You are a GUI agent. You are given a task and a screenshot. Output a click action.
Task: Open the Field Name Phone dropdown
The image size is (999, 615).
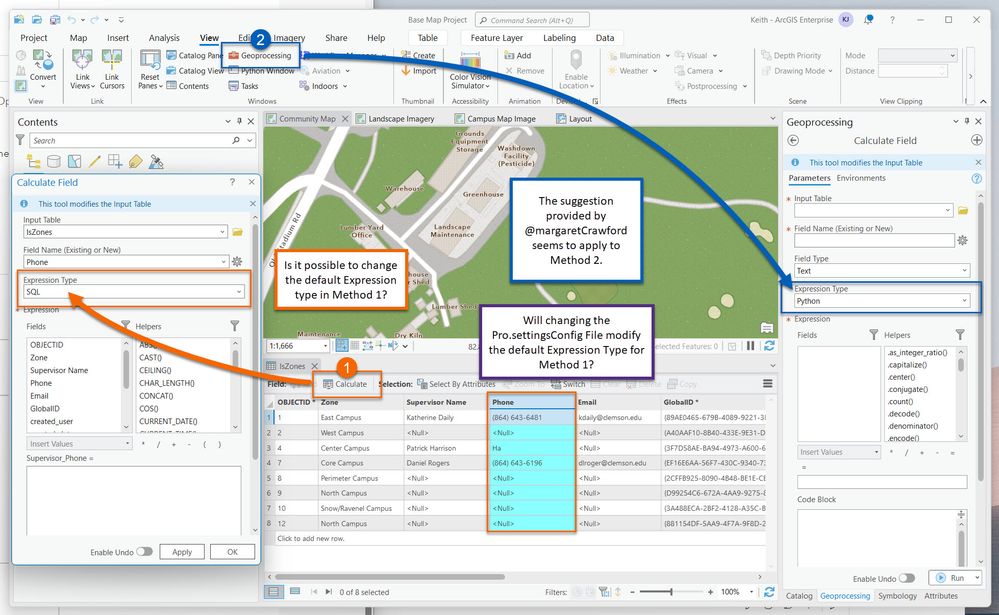(126, 262)
